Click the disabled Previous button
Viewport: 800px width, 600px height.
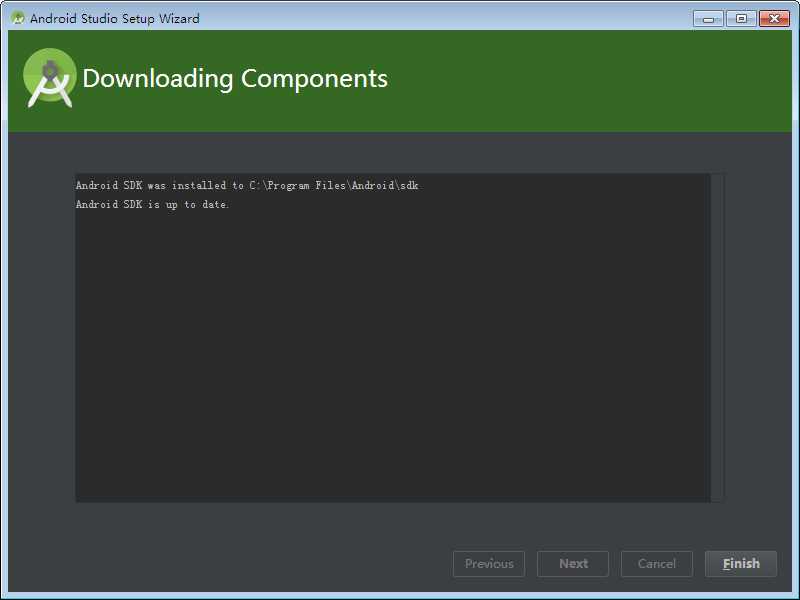(489, 564)
